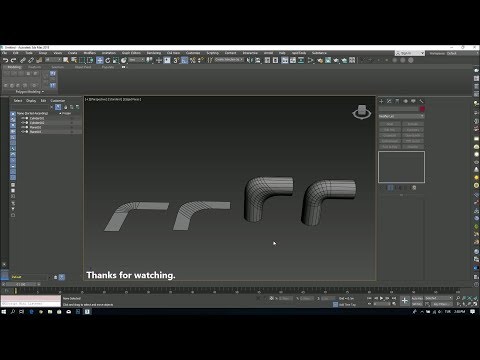Toggle Auto Key animation mode
The image size is (480, 360).
417,298
